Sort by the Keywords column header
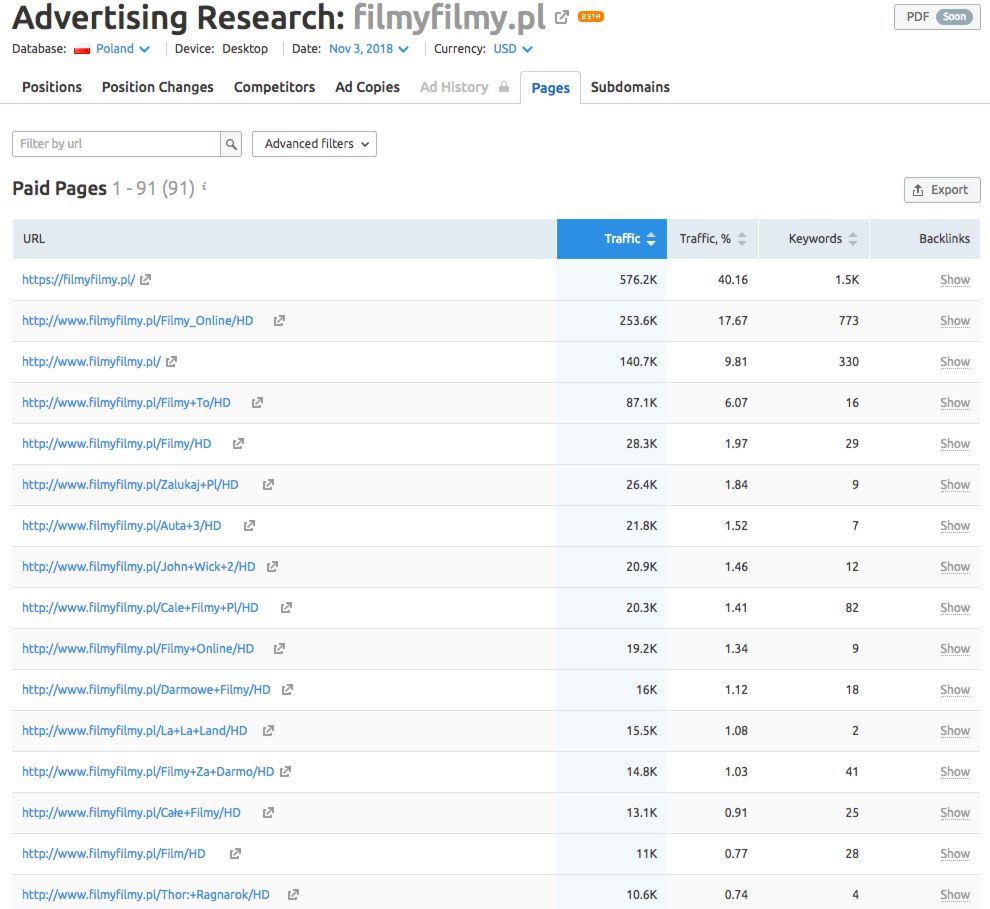 coord(814,239)
